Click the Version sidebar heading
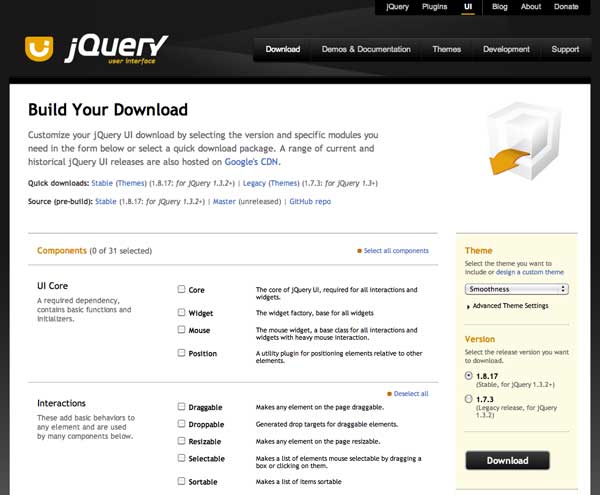600x495 pixels. coord(480,339)
